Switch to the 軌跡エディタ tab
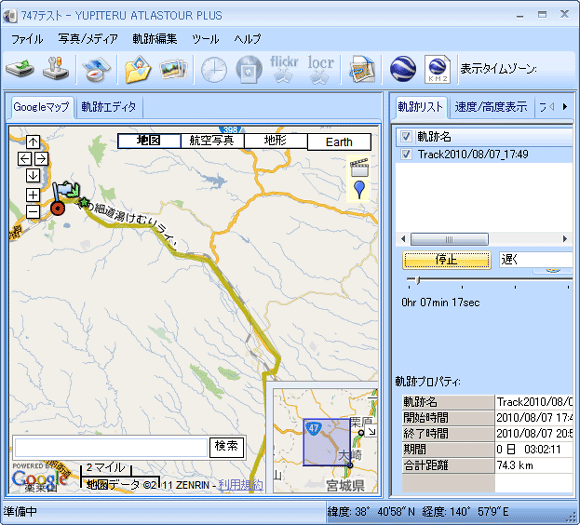Viewport: 580px width, 525px height. click(109, 107)
